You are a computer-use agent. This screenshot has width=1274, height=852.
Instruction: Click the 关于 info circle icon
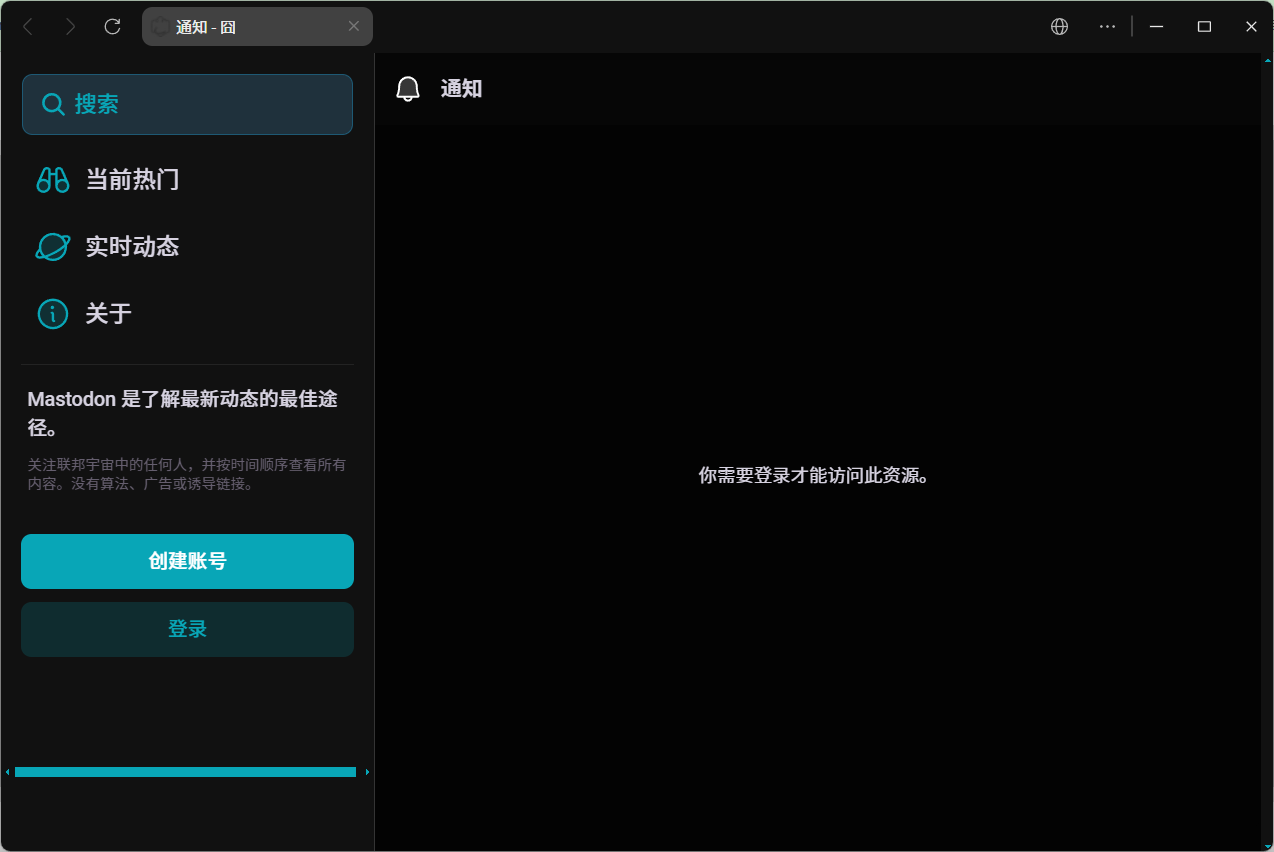[53, 314]
